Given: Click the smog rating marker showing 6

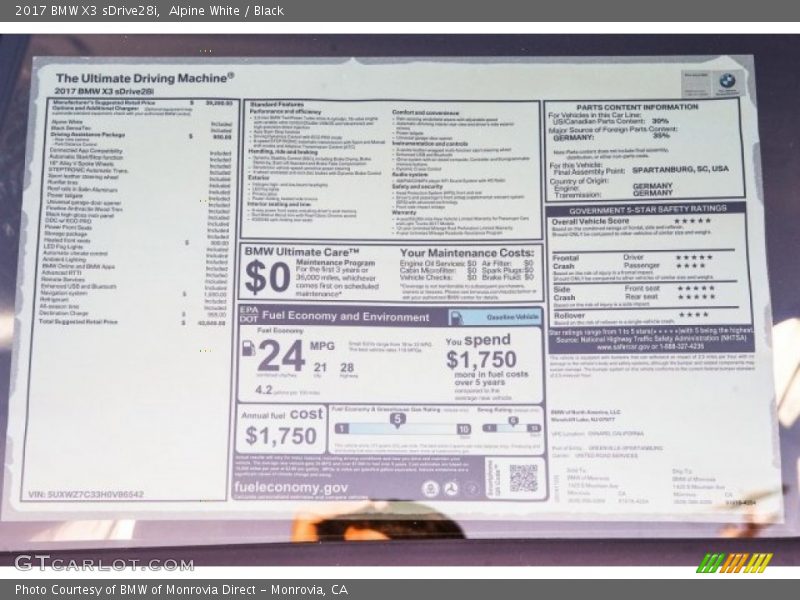Looking at the screenshot, I should pos(513,421).
